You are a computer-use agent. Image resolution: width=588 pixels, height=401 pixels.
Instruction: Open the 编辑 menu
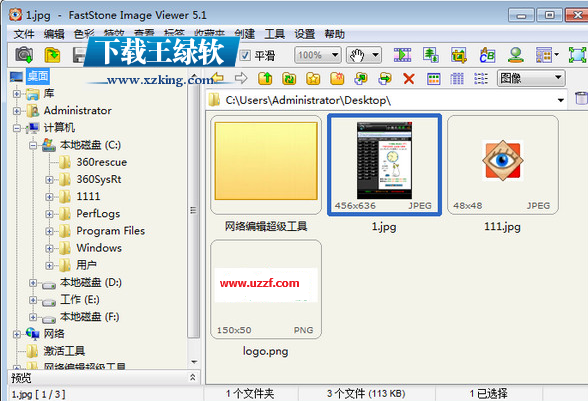point(54,34)
